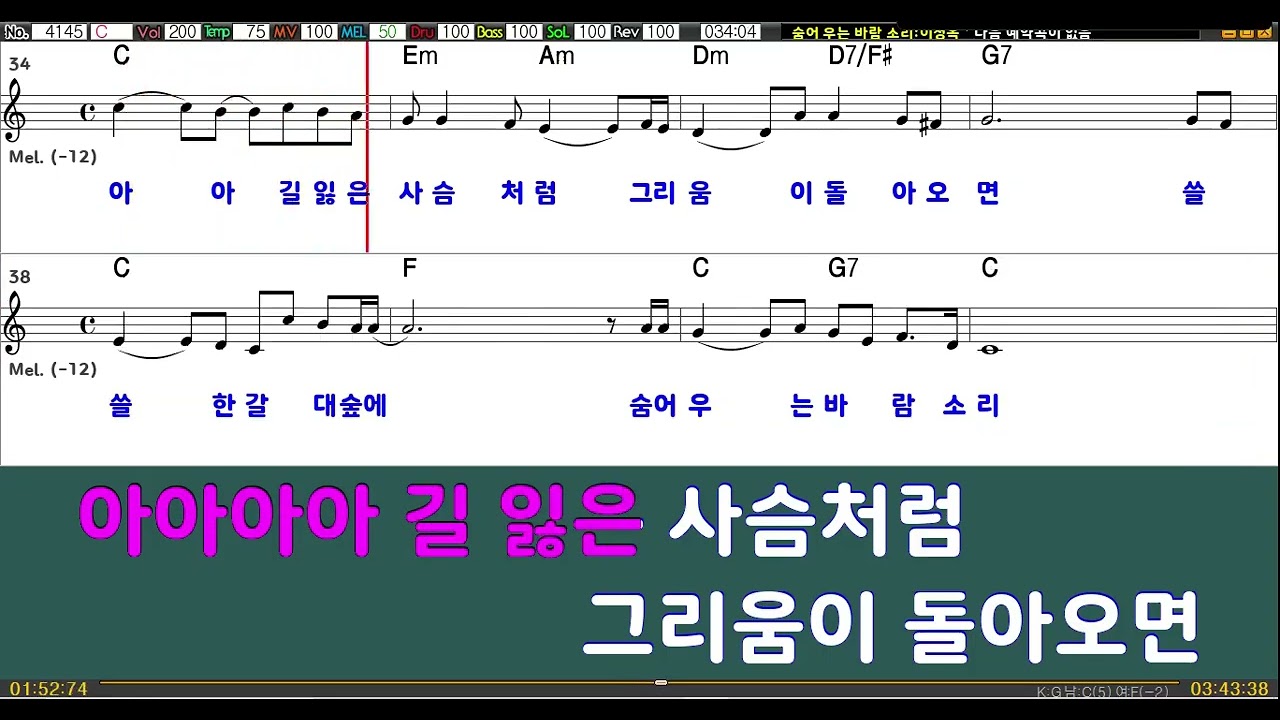Click the SoL volume label
This screenshot has height=720, width=1280.
tap(558, 32)
